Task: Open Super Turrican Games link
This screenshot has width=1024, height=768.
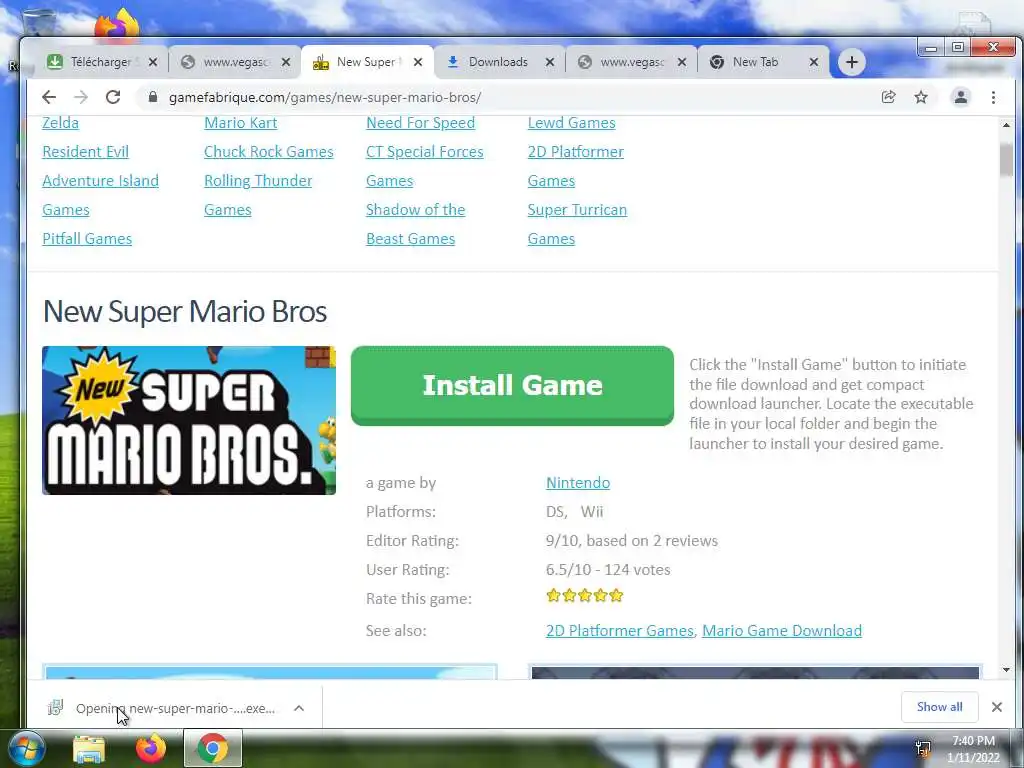Action: point(577,224)
